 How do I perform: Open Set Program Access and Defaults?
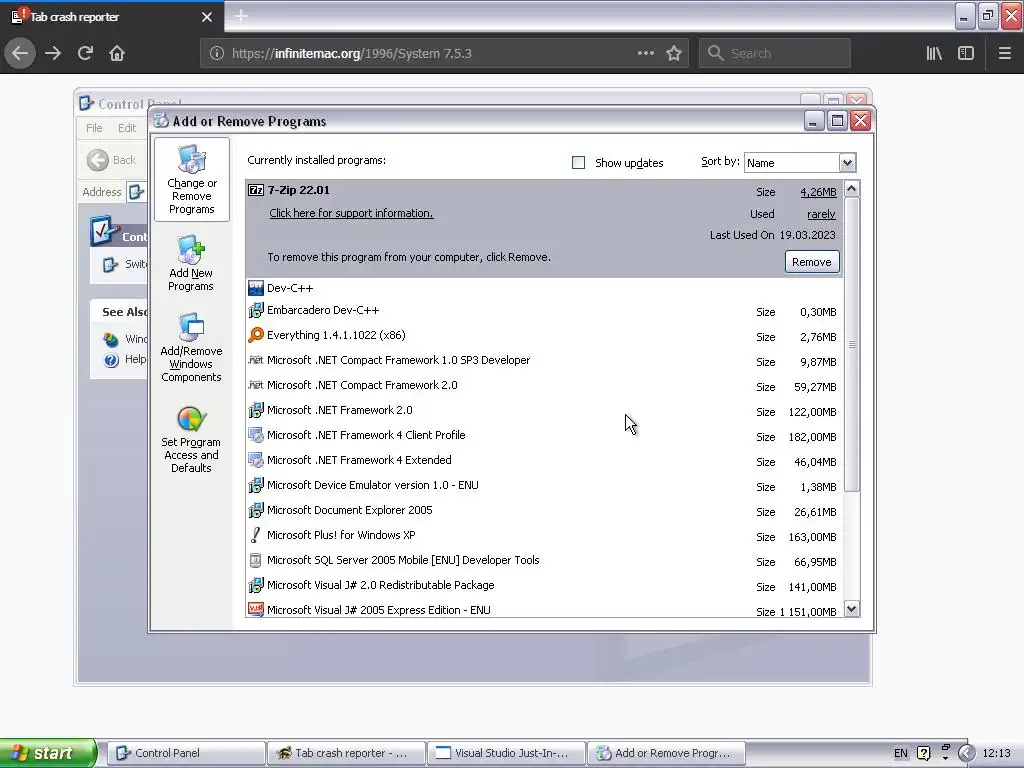[x=191, y=439]
